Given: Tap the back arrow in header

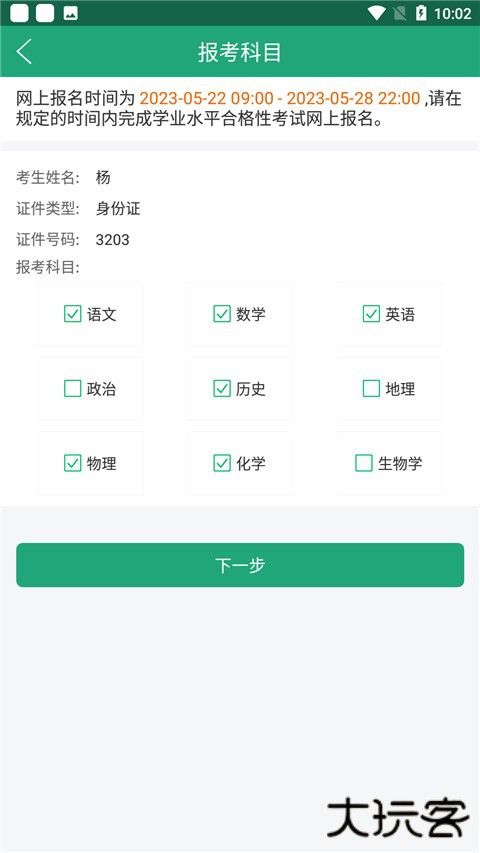Looking at the screenshot, I should 24,52.
